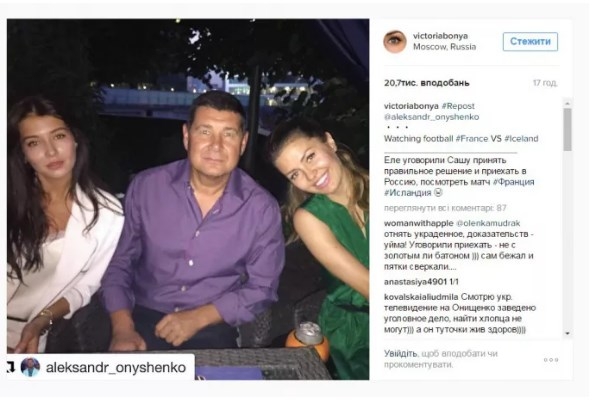
Task: Open victoriabonya profile avatar
Action: pos(395,41)
